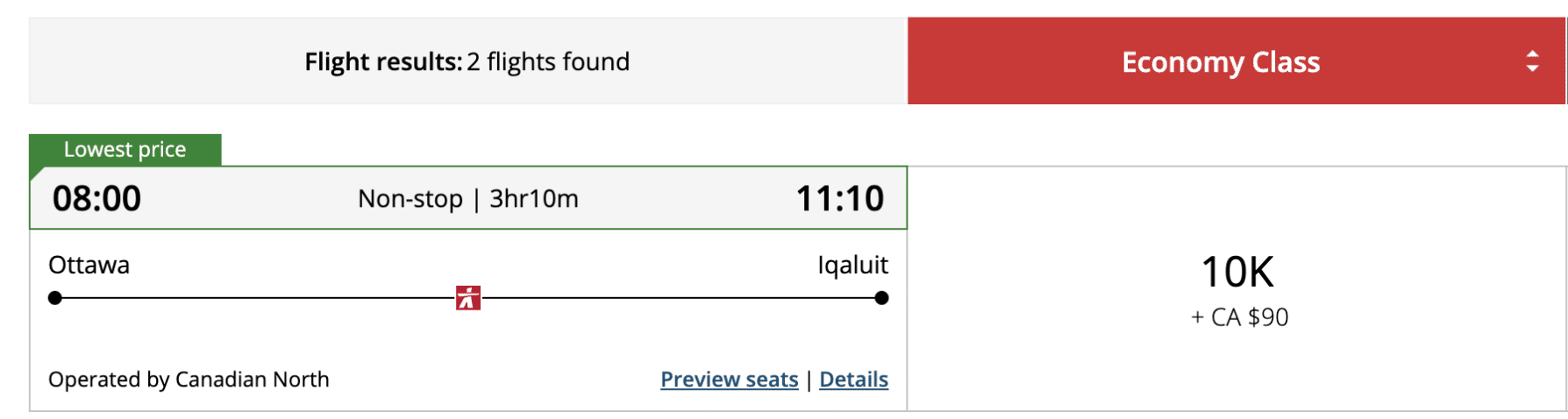Click the 3hr10m duration text

click(x=533, y=199)
